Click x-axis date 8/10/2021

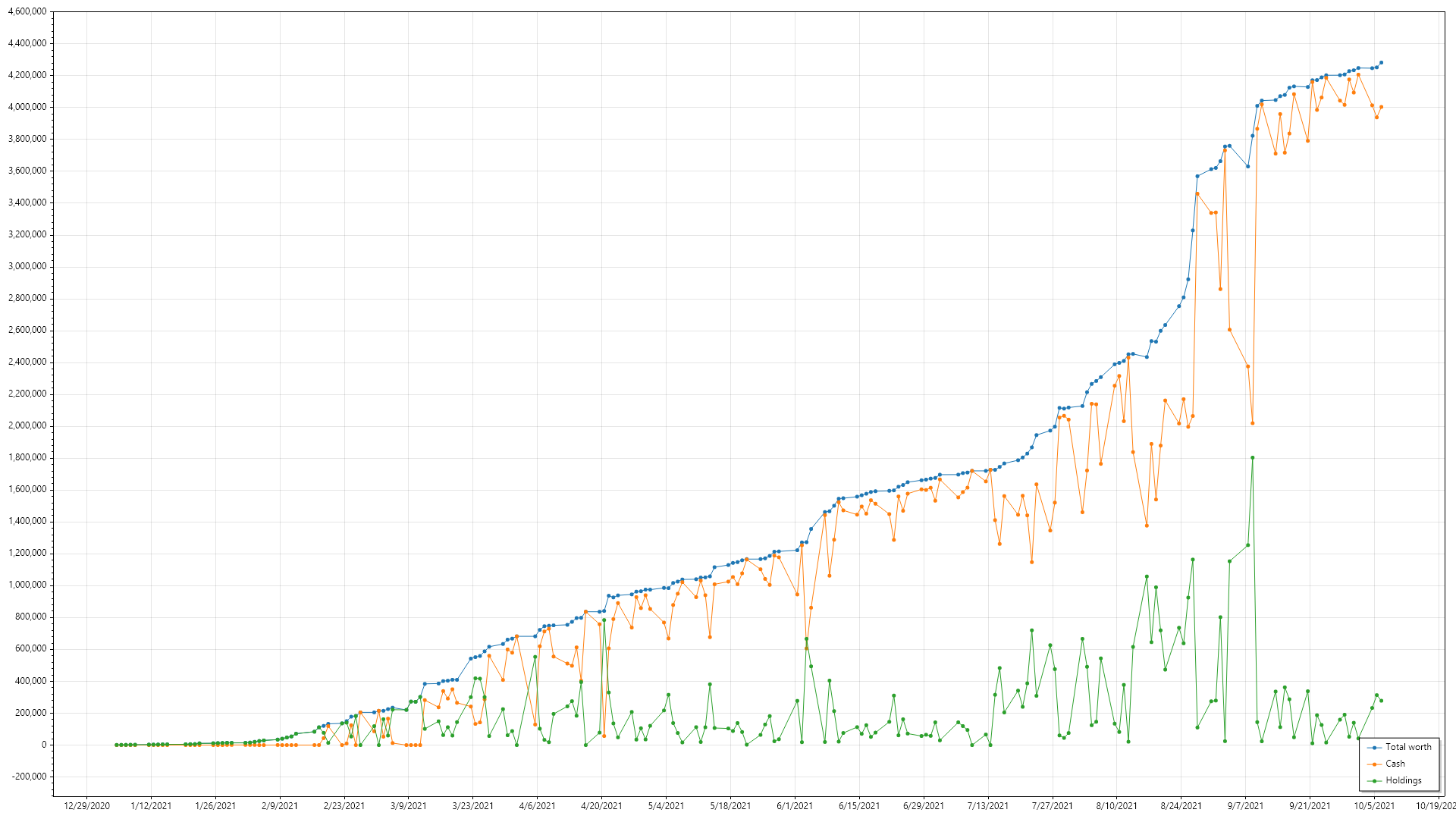pos(1117,806)
